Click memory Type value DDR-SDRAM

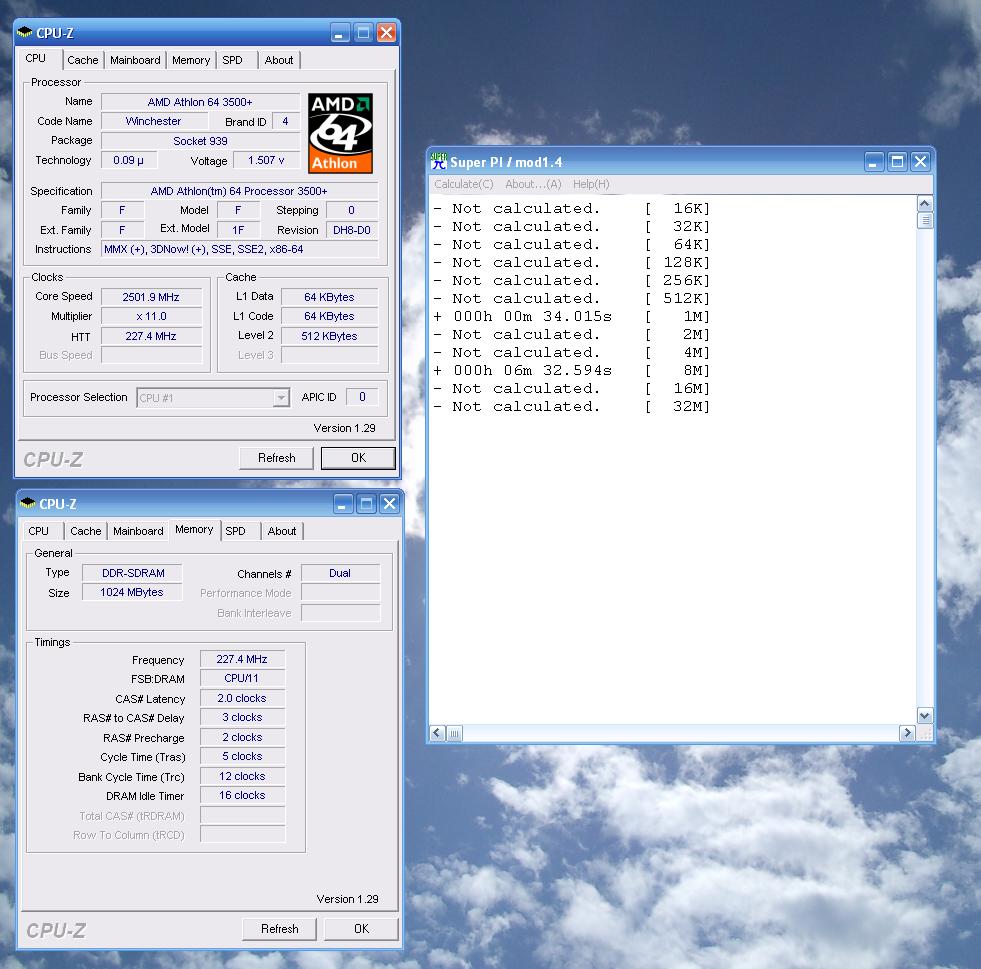coord(133,573)
